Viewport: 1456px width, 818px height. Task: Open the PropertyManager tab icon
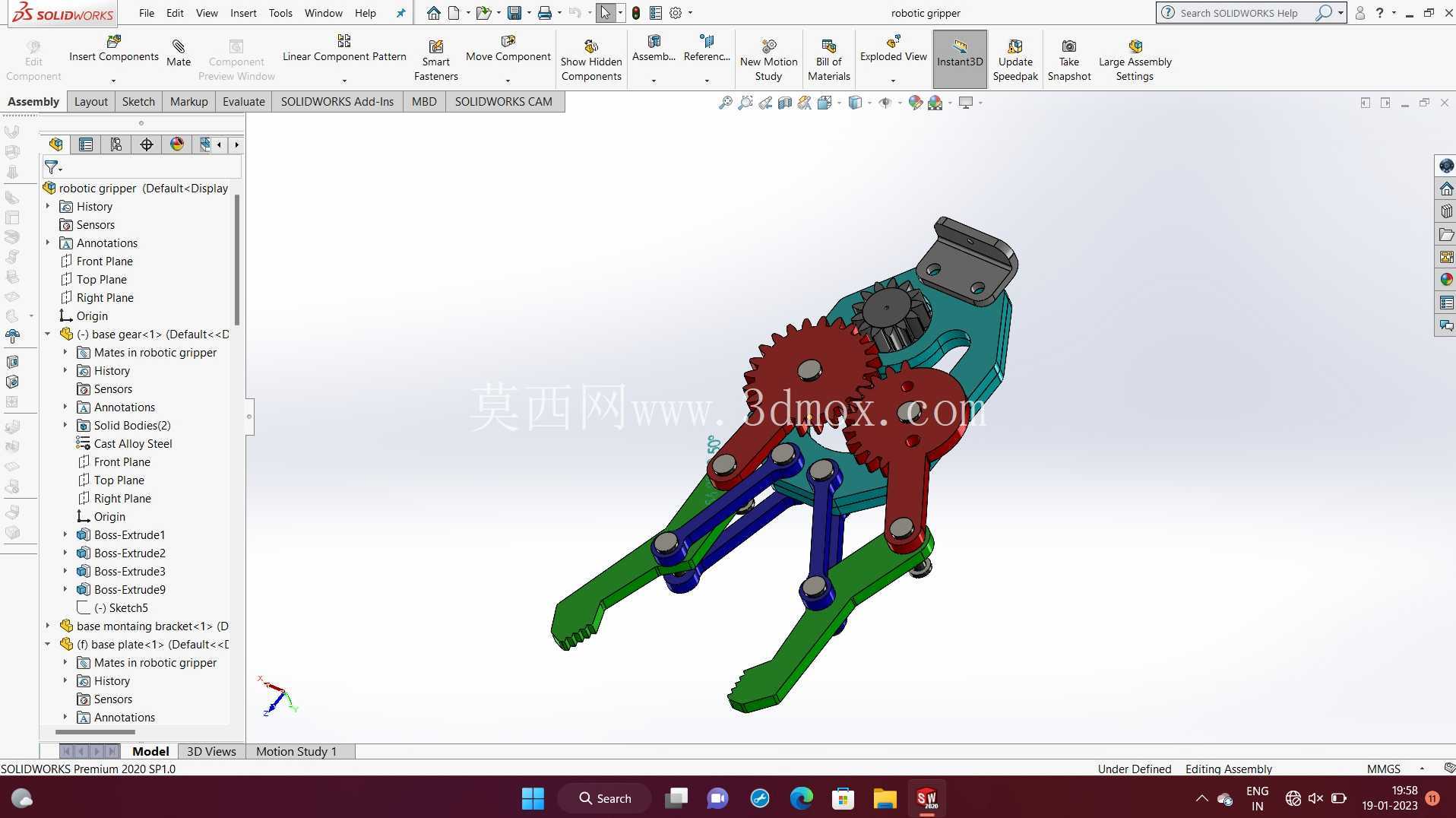tap(86, 144)
